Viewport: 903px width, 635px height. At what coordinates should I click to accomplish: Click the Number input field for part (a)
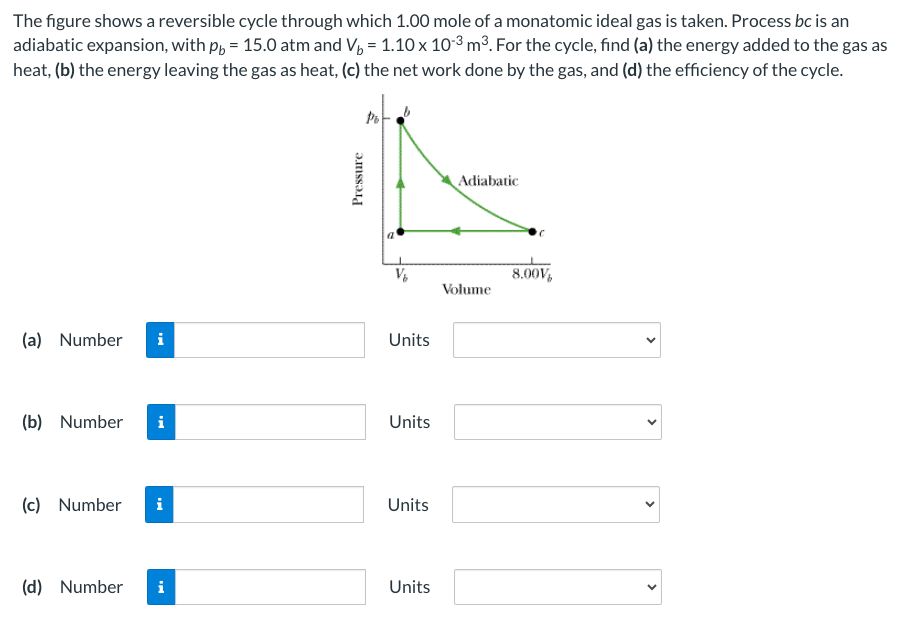click(270, 340)
